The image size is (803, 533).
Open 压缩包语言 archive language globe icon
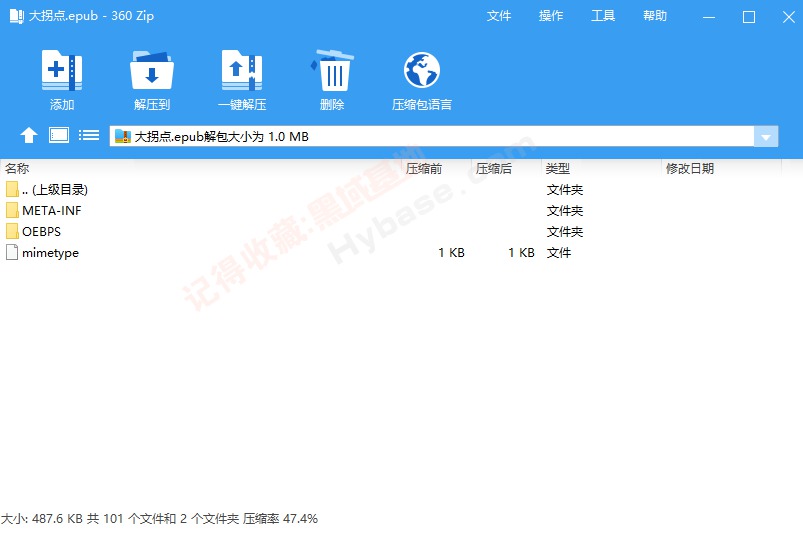(421, 70)
